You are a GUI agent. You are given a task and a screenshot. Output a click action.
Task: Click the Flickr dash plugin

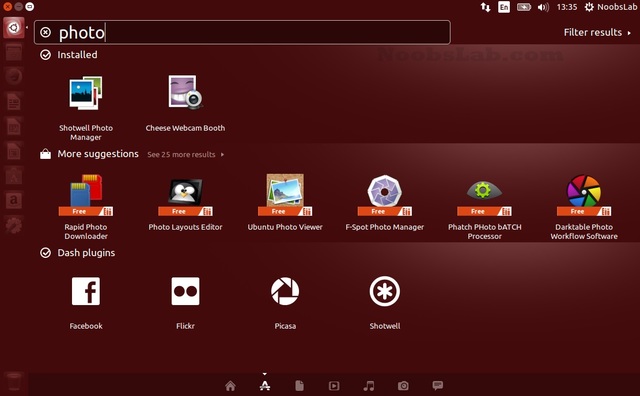click(185, 303)
